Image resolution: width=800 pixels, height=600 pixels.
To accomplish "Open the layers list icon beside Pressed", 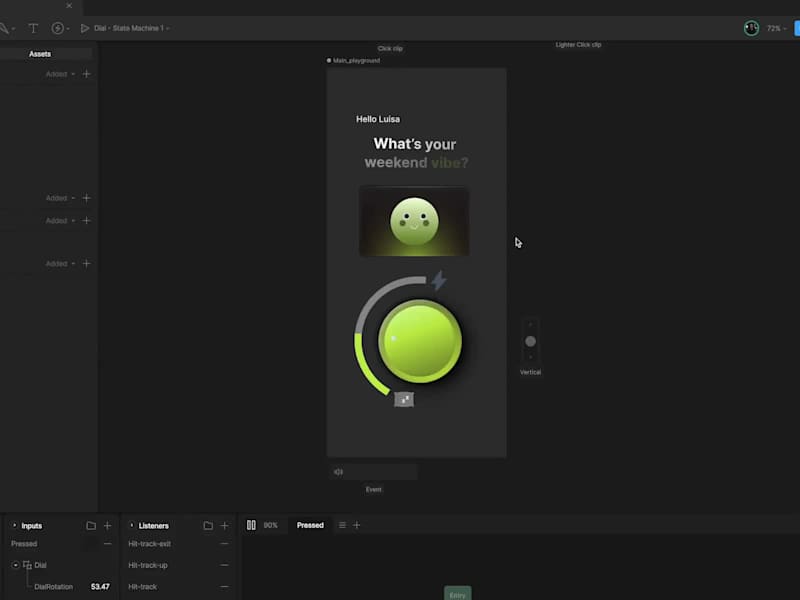I will click(x=342, y=525).
